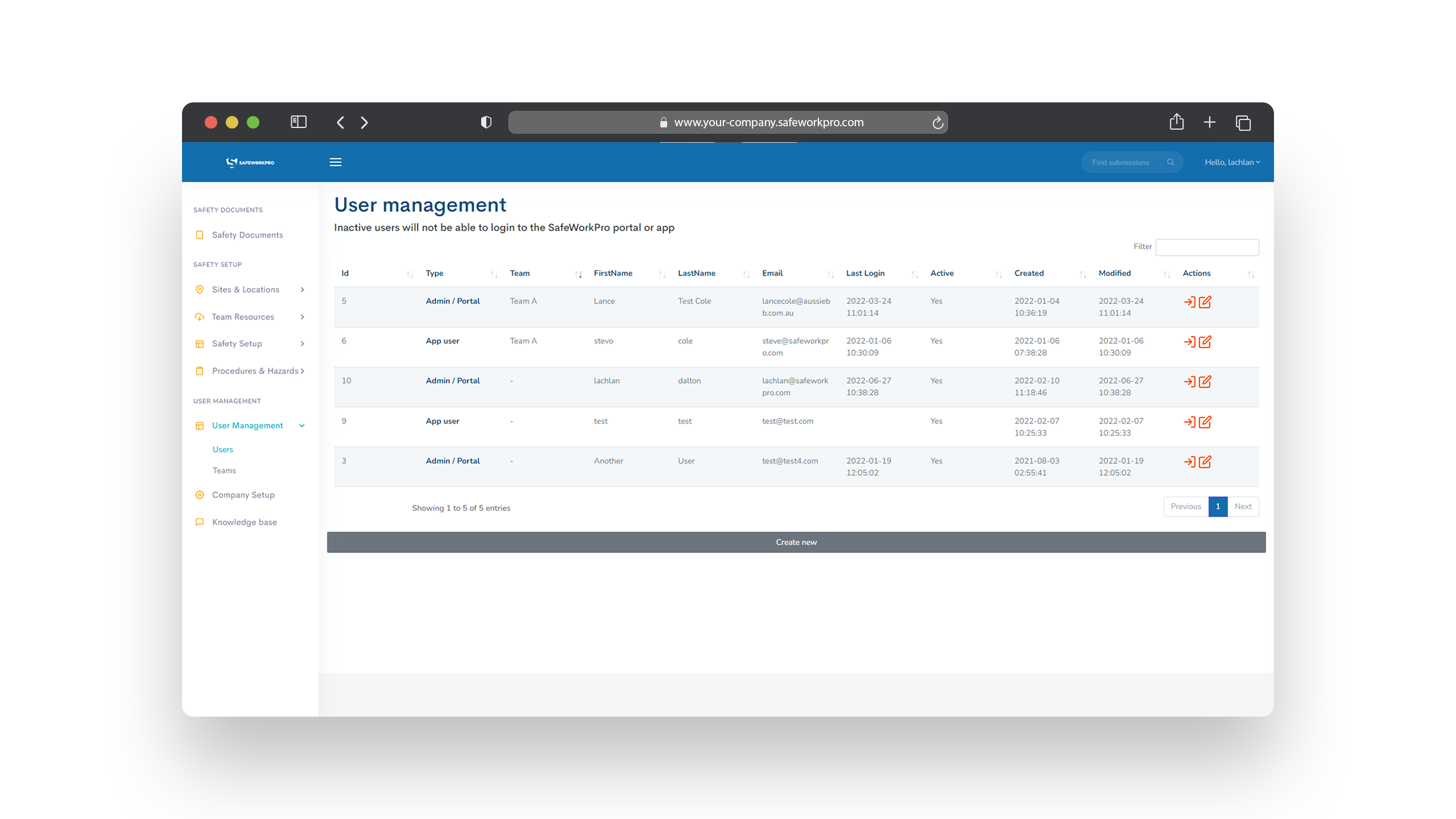The width and height of the screenshot is (1456, 819).
Task: Click the Next pagination button
Action: pyautogui.click(x=1243, y=506)
